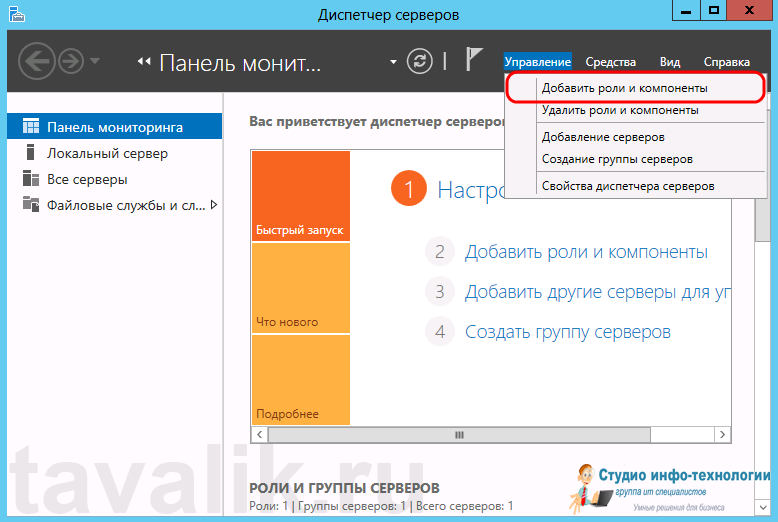The image size is (778, 522).
Task: Choose Добавить роли и компоненты menu entry
Action: [x=624, y=88]
